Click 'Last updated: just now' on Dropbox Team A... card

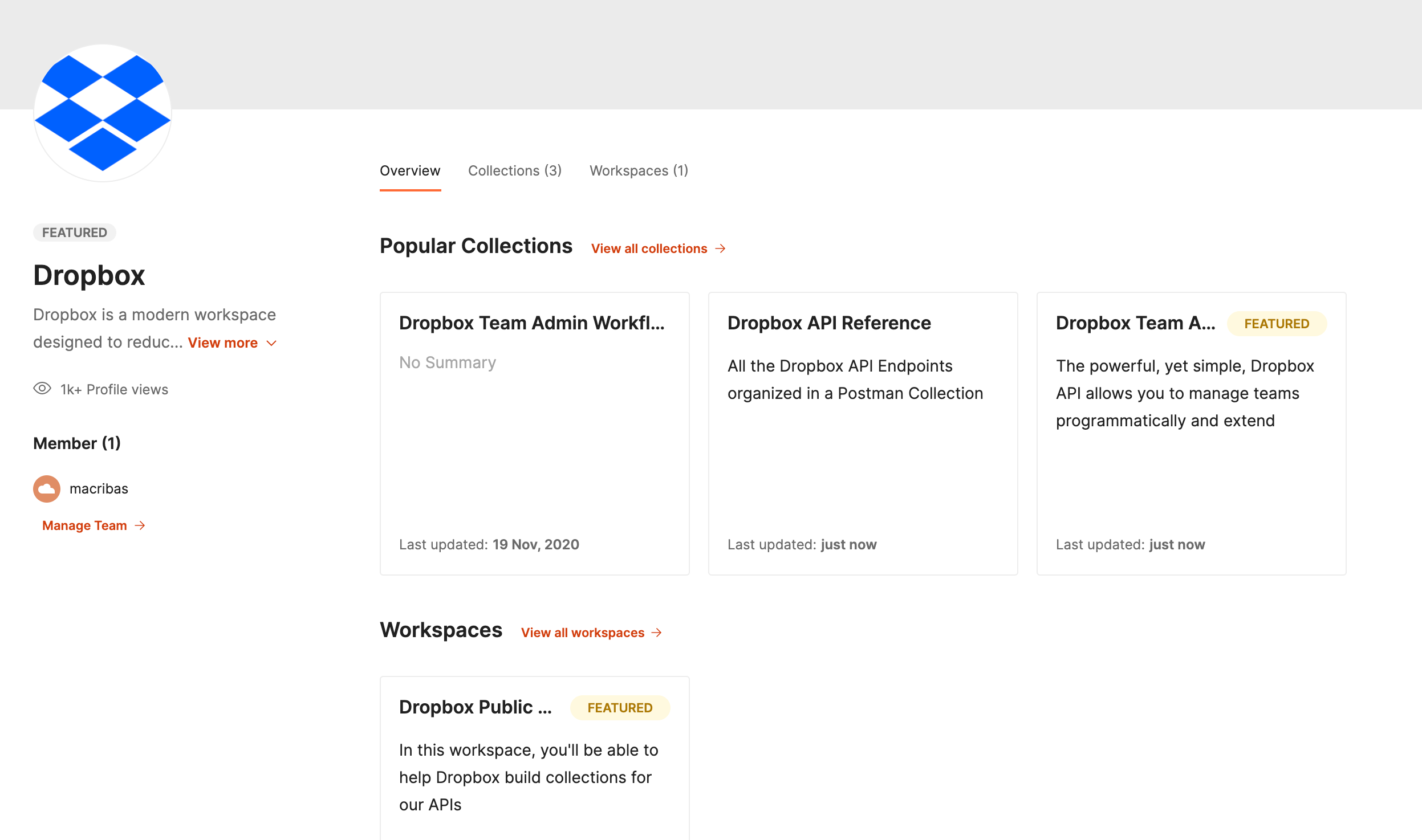[x=1131, y=545]
